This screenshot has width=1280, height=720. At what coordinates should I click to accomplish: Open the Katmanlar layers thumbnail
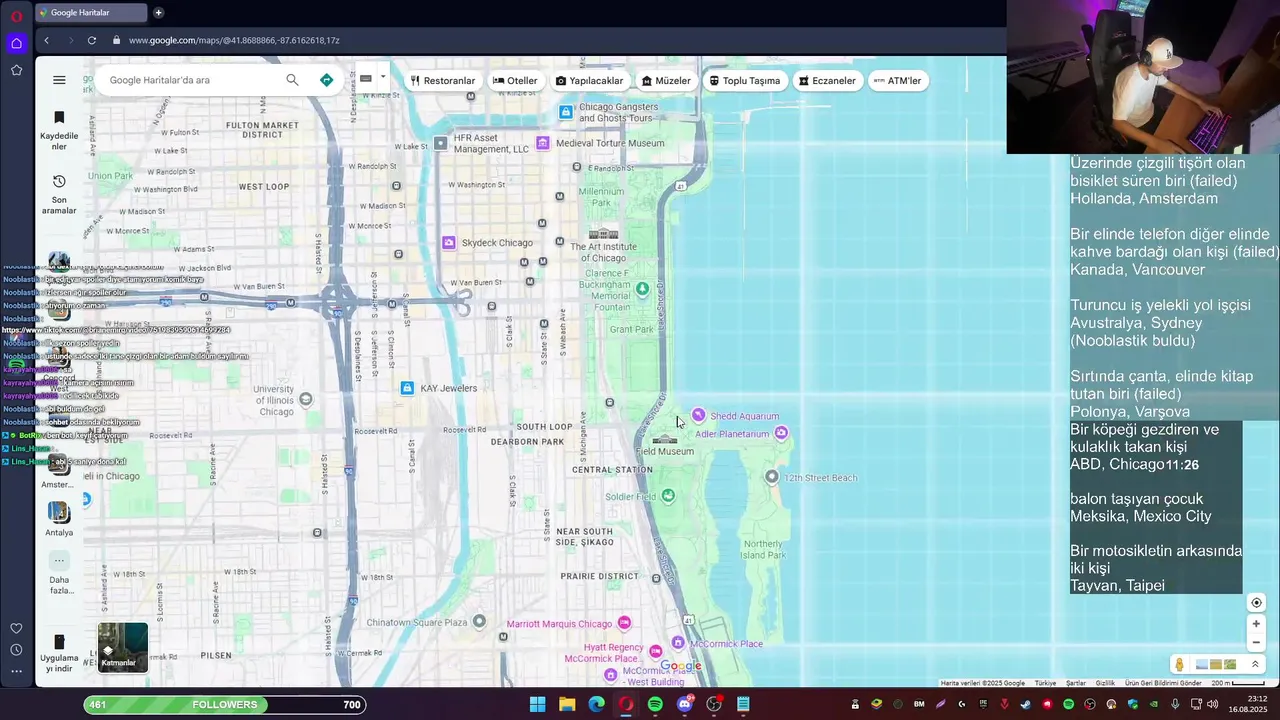point(123,647)
